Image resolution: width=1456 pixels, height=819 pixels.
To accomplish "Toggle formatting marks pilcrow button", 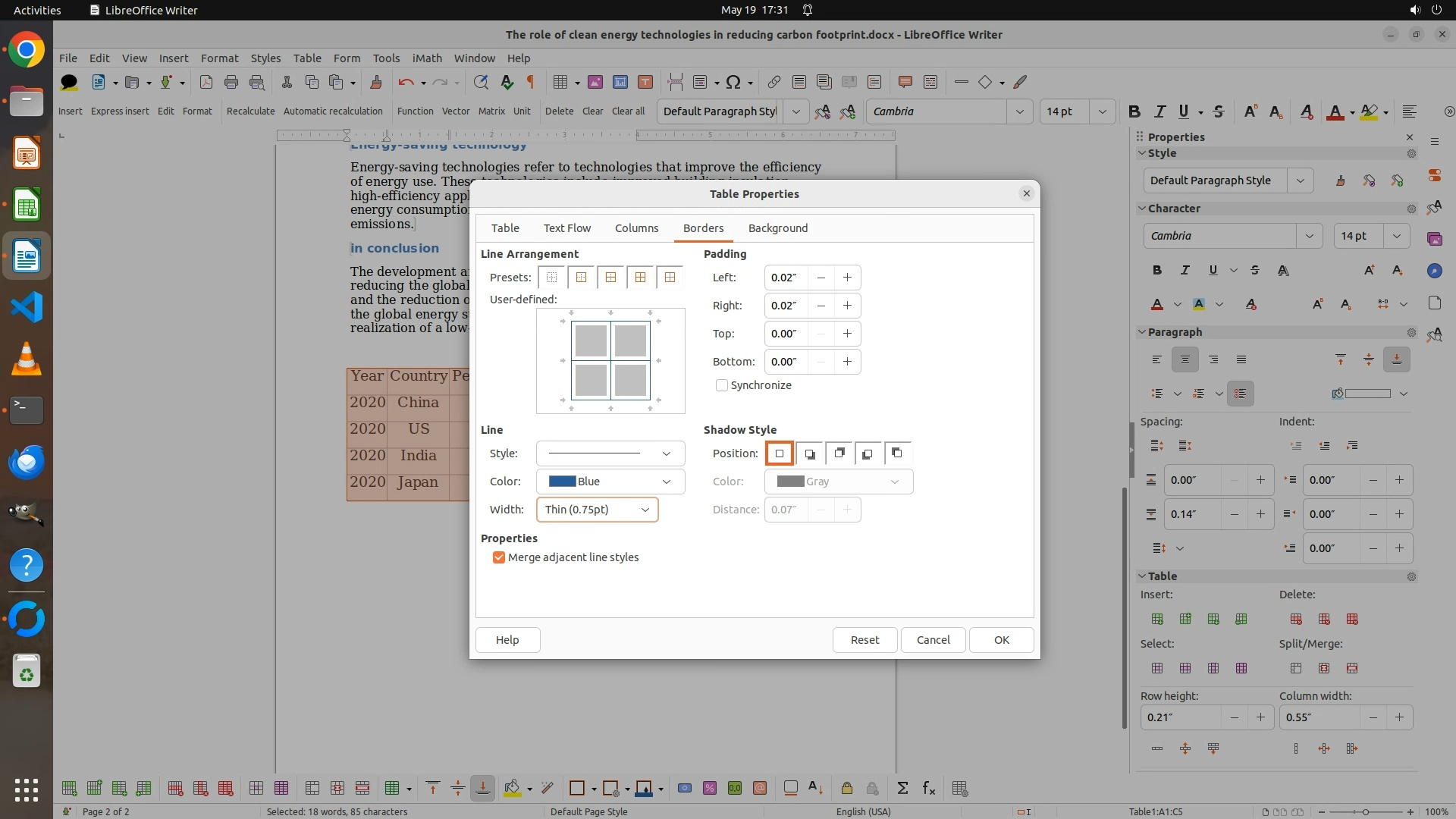I will [x=531, y=82].
